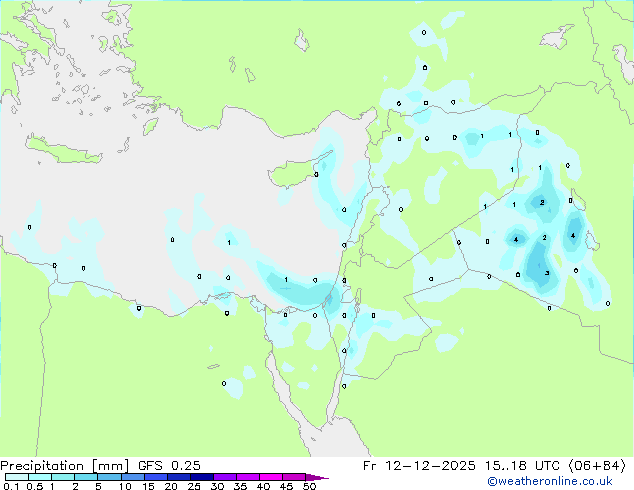Click the "(06+84)" forecast run text
Image resolution: width=634 pixels, height=490 pixels.
click(597, 466)
